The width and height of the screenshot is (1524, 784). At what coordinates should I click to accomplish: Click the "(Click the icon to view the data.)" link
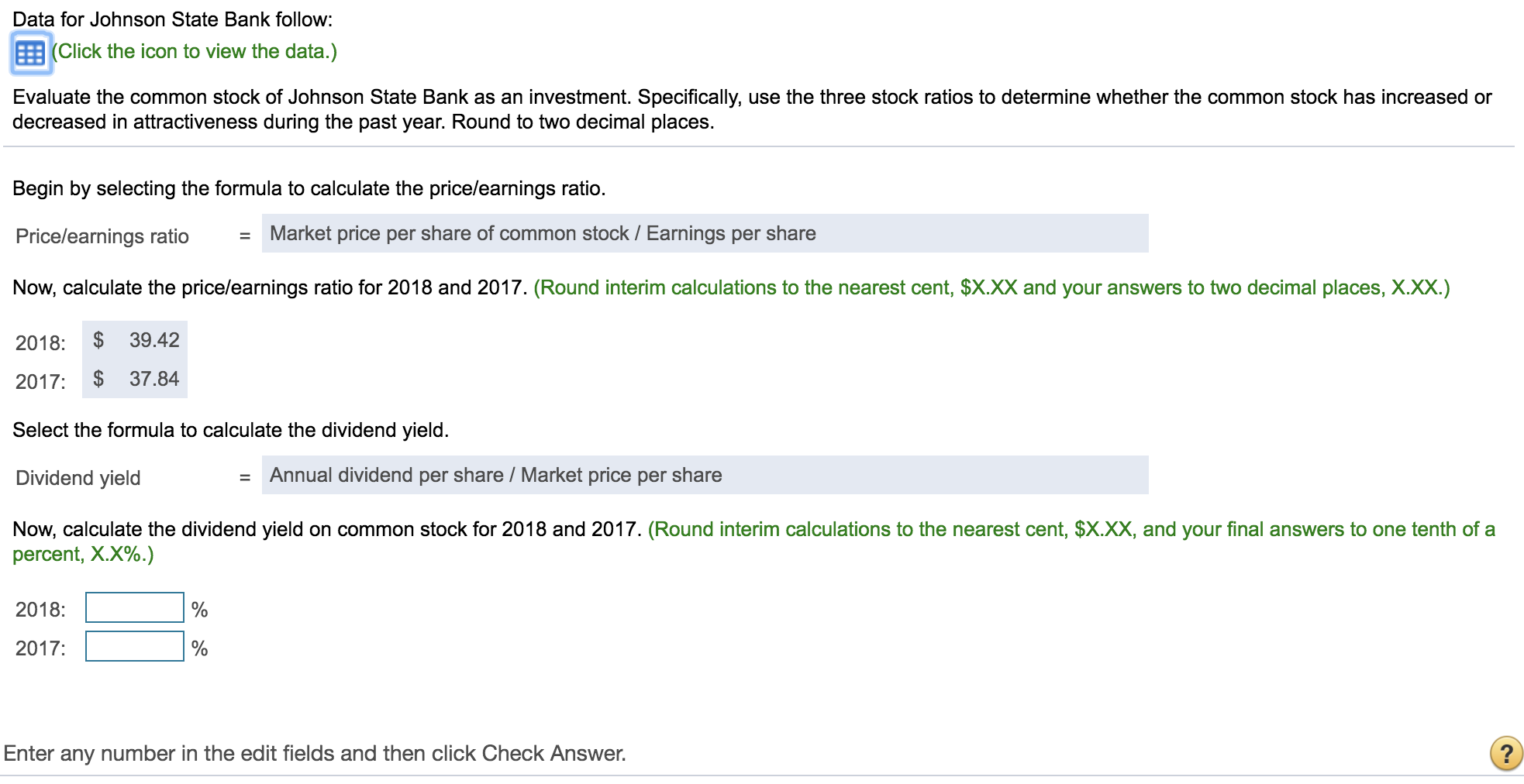pyautogui.click(x=194, y=51)
